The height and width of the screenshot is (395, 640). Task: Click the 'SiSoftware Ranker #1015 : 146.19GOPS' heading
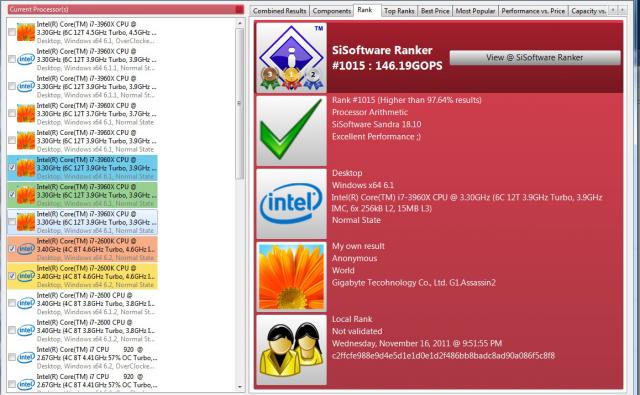click(387, 58)
